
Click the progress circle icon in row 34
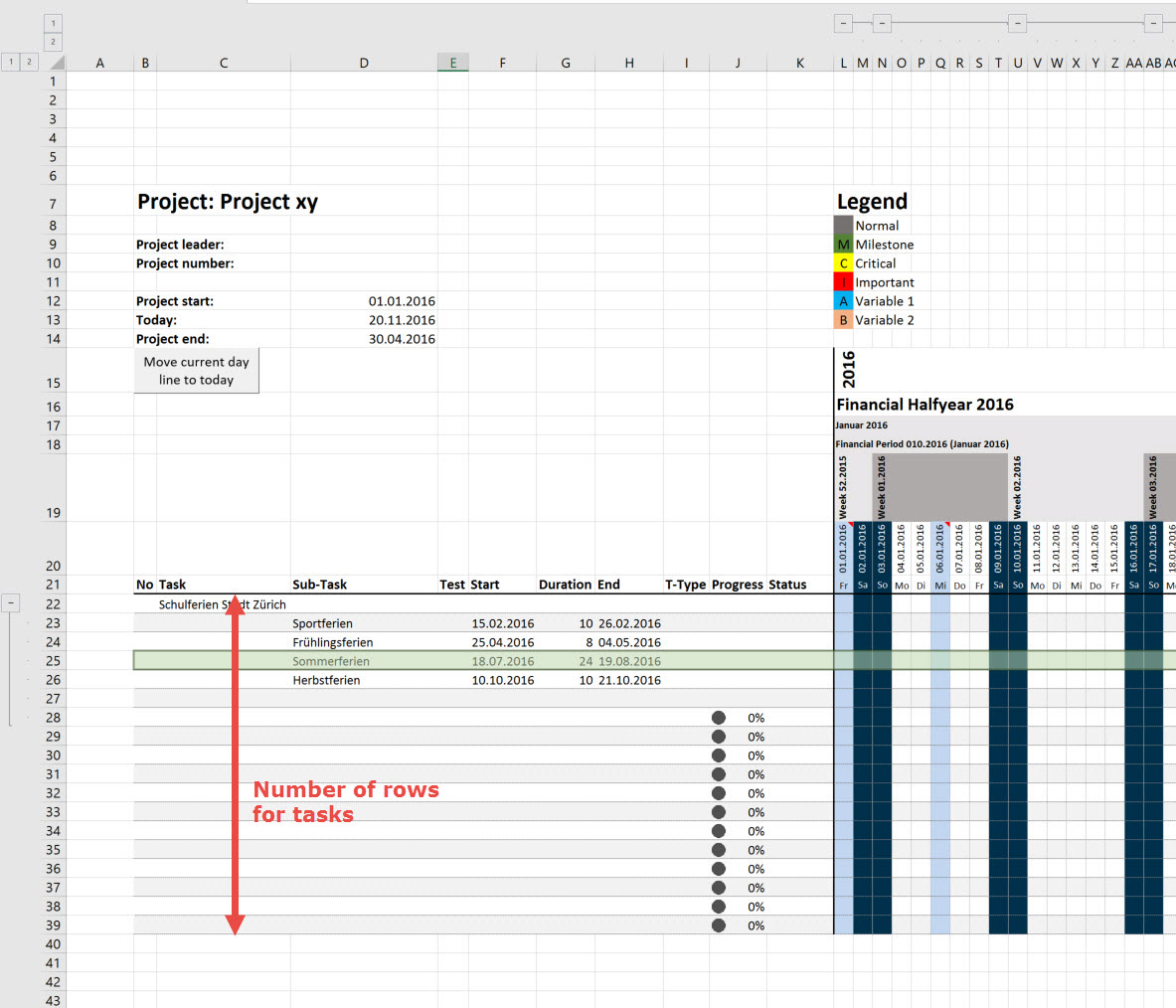click(719, 831)
